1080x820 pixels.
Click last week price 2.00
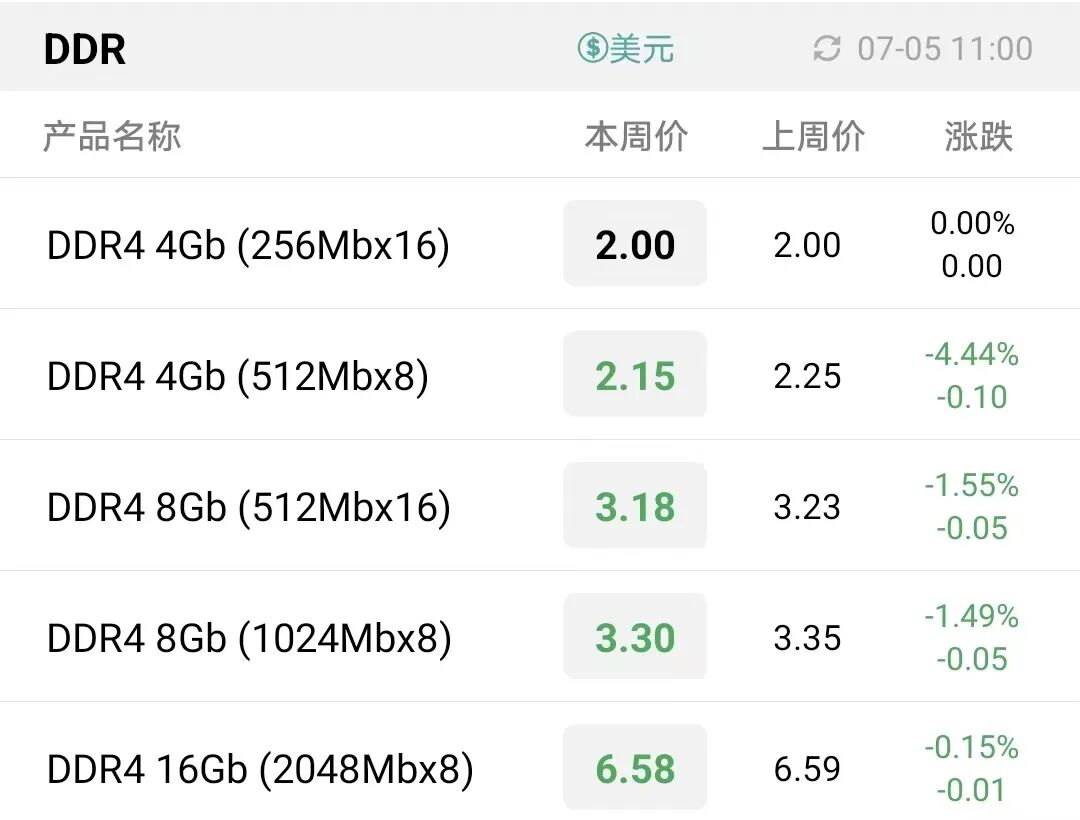(x=807, y=245)
